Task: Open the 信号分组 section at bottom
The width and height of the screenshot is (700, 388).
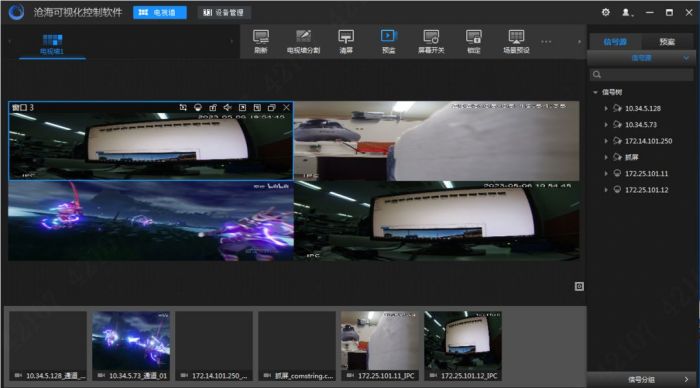Action: tap(641, 380)
